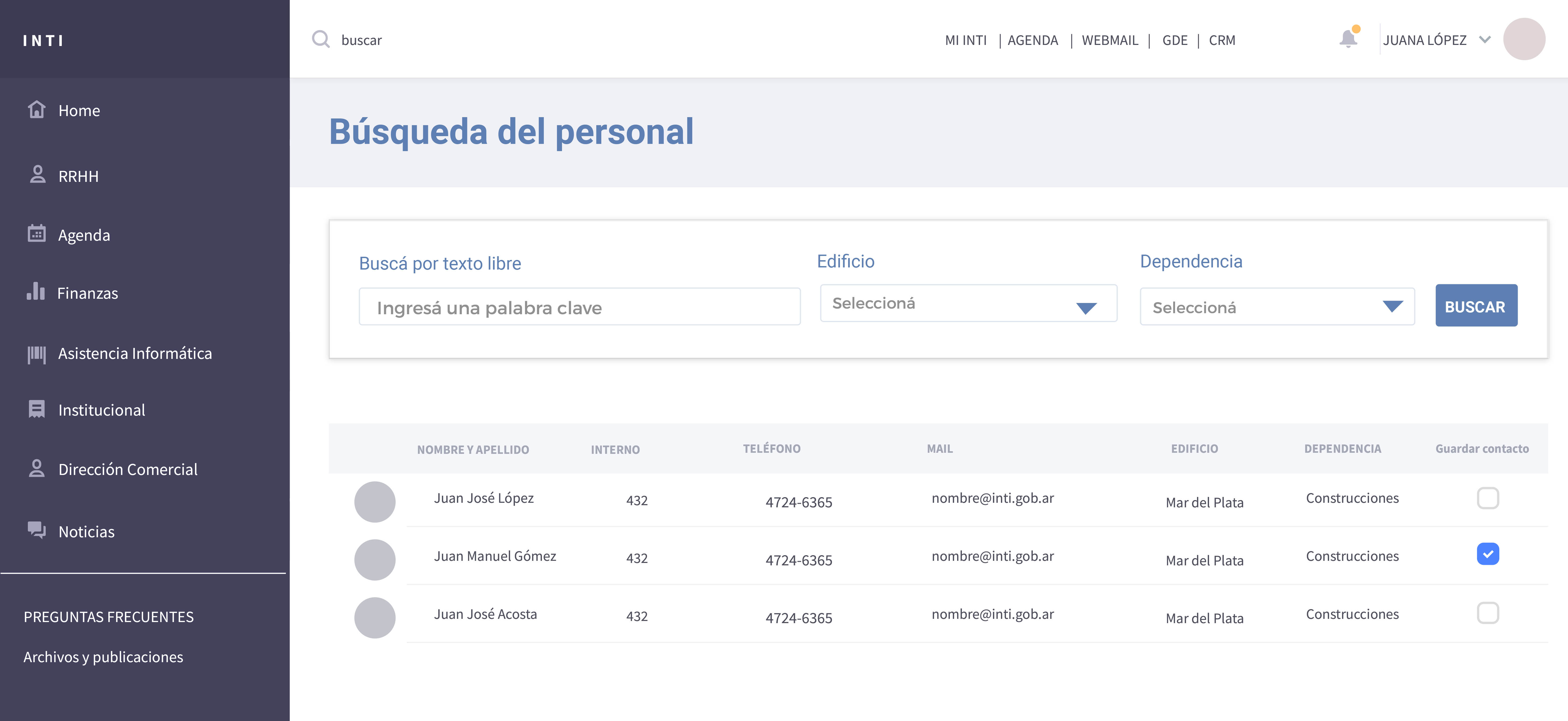
Task: Click the keyword text input field
Action: coord(579,307)
